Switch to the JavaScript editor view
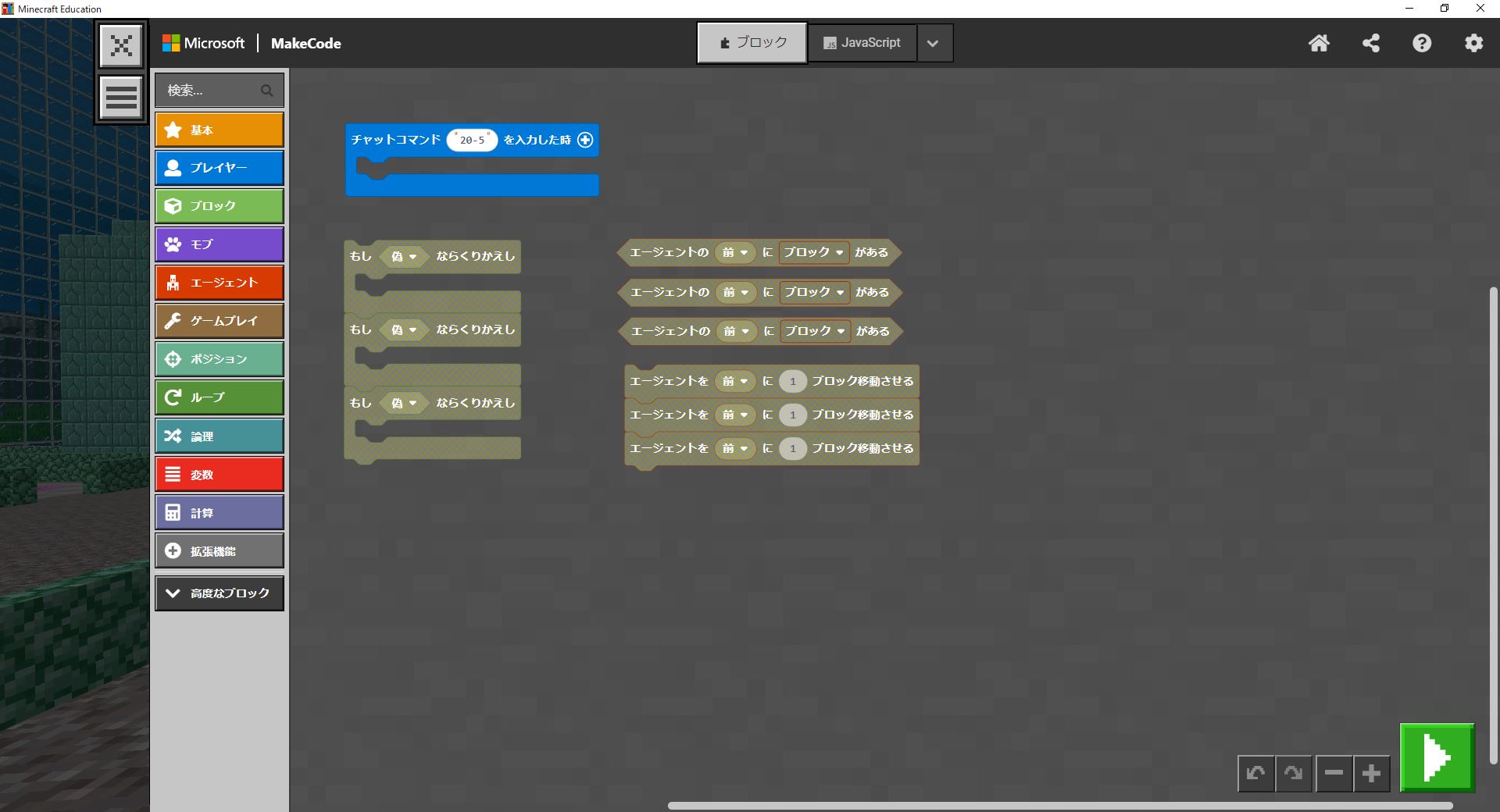1500x812 pixels. 862,43
